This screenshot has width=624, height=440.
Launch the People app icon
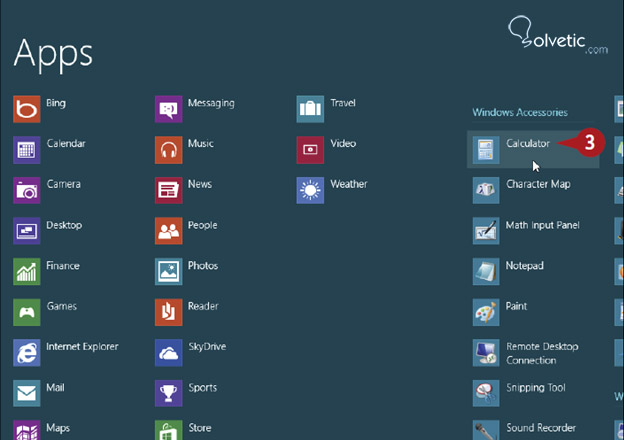pyautogui.click(x=169, y=231)
